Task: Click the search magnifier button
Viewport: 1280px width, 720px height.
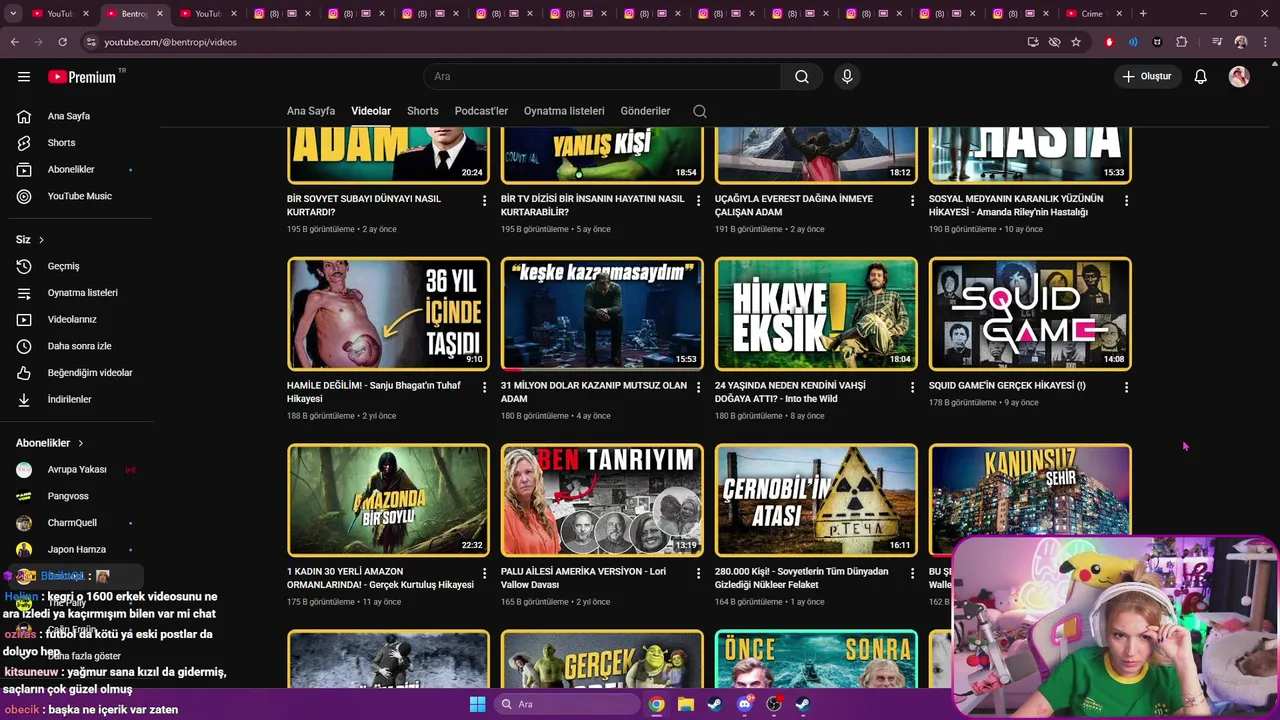Action: point(802,77)
